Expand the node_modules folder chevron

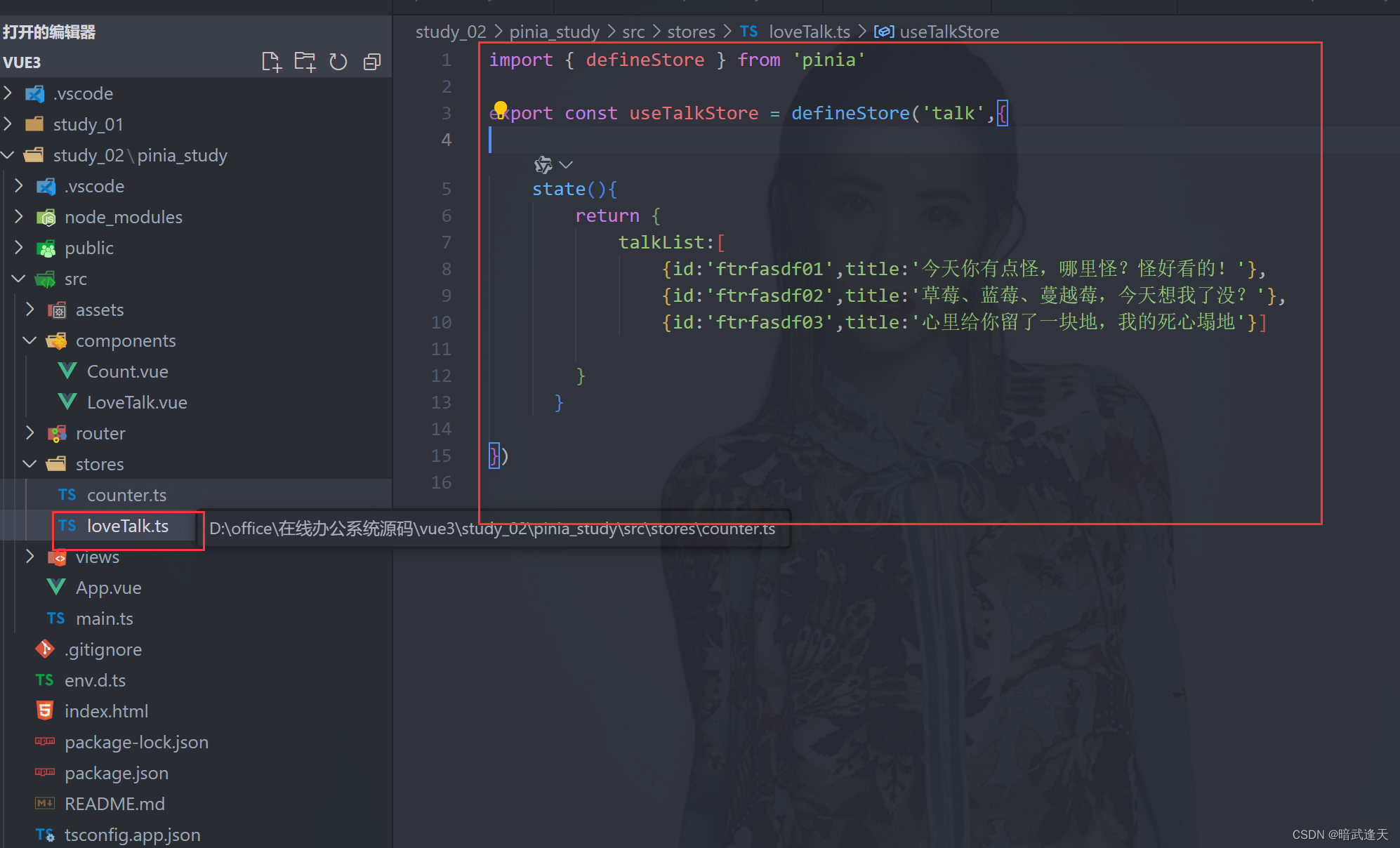[19, 216]
